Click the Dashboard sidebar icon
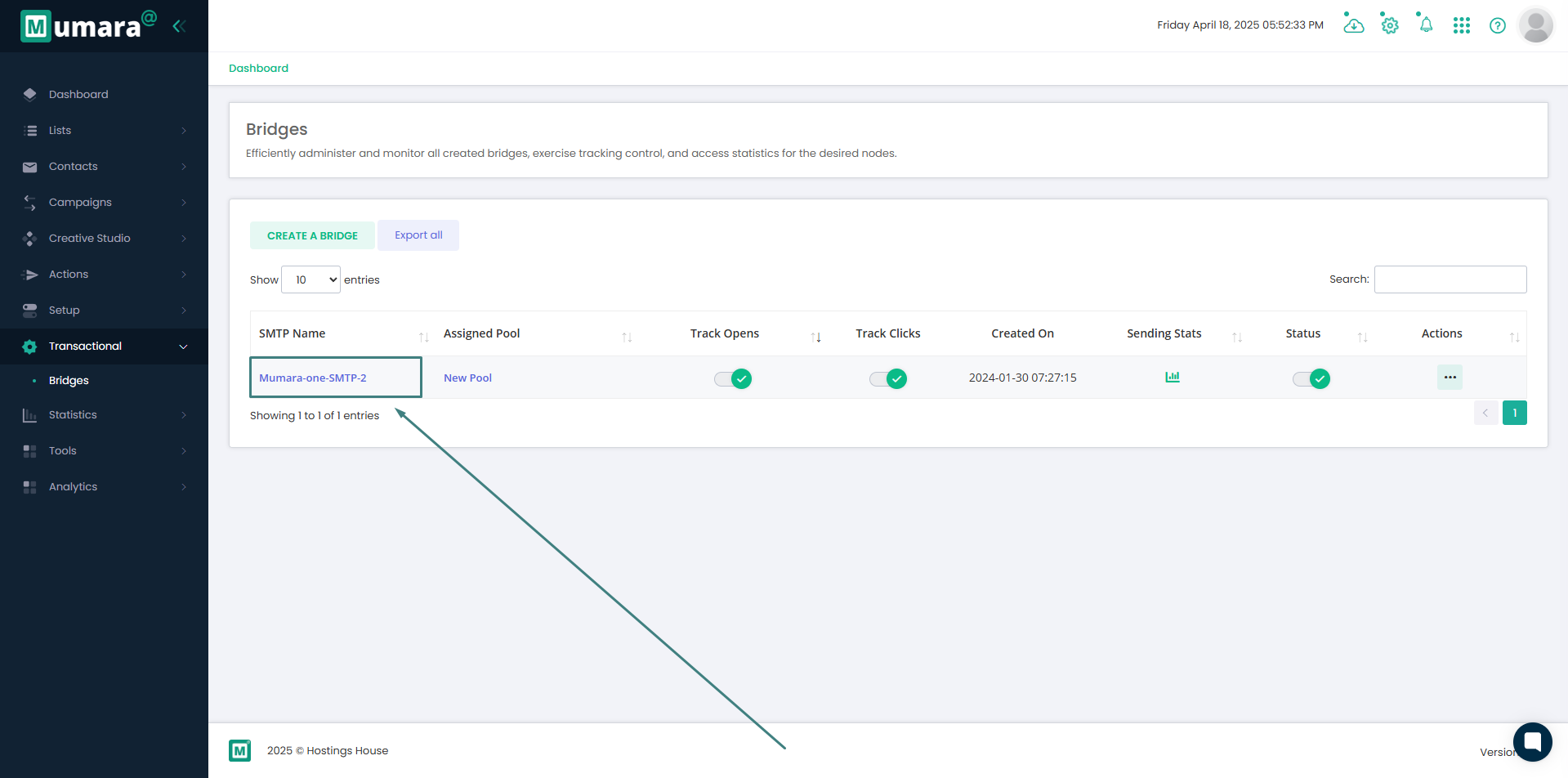The width and height of the screenshot is (1568, 778). tap(30, 94)
